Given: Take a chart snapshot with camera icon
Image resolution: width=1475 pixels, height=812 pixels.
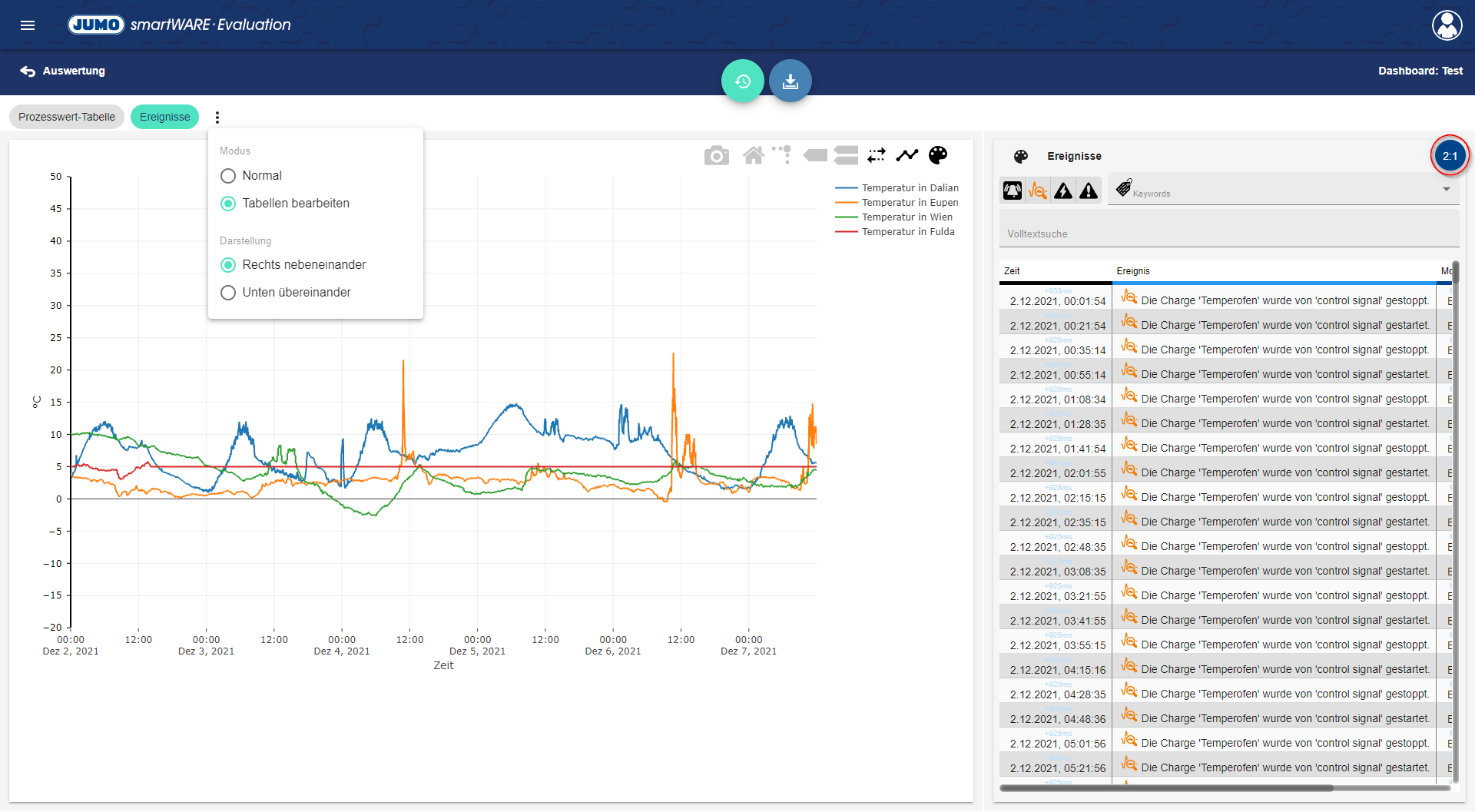Looking at the screenshot, I should click(716, 156).
